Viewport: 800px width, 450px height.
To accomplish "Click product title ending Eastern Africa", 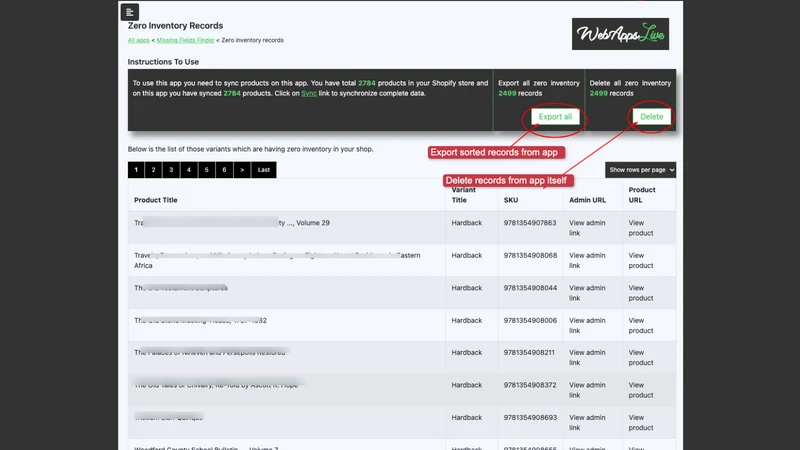I will click(277, 260).
